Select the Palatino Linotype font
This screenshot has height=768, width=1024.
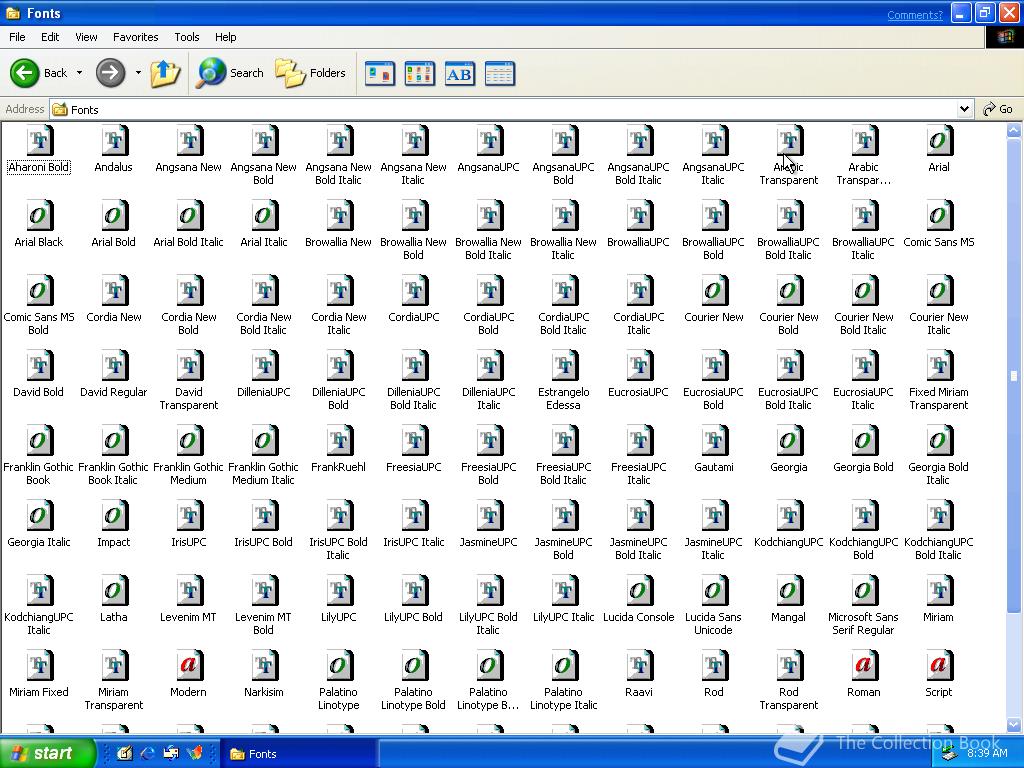click(338, 680)
